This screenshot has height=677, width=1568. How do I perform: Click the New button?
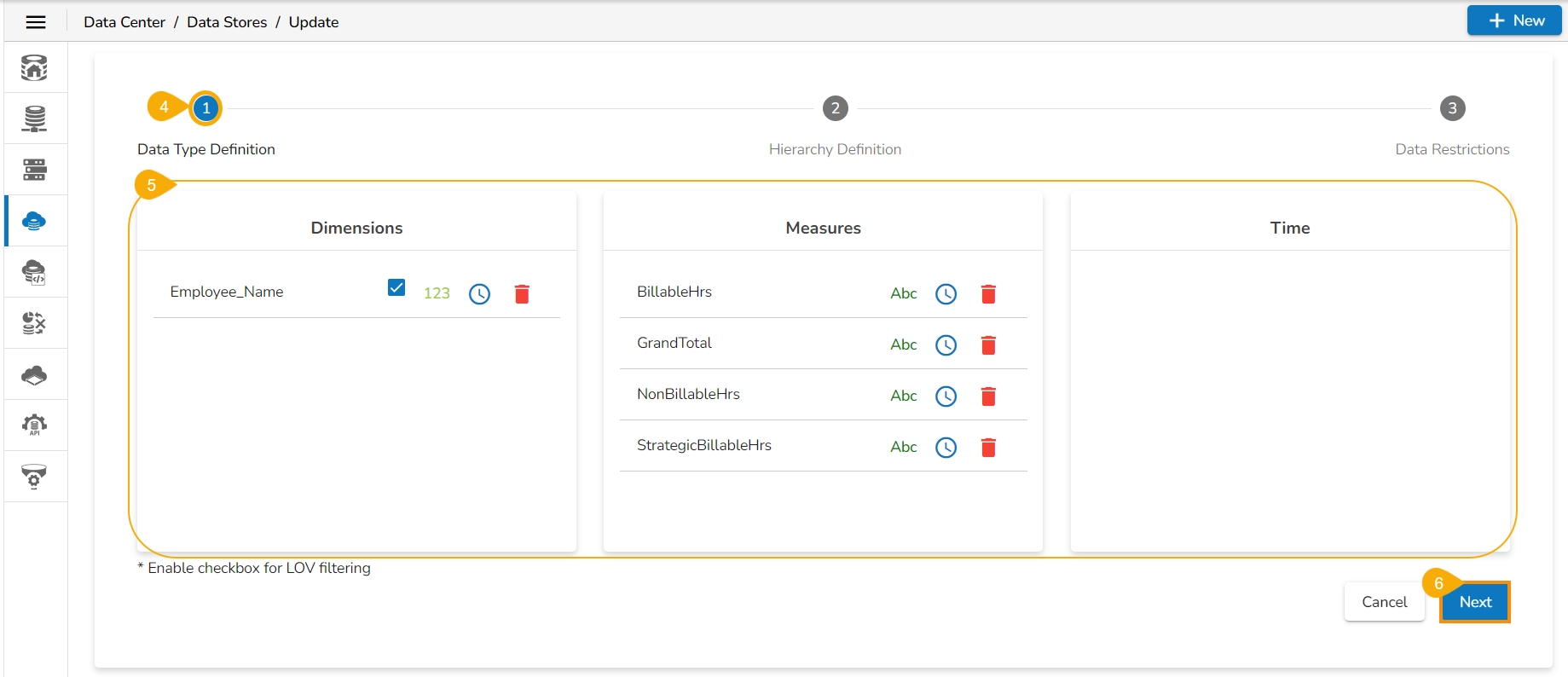click(1513, 20)
